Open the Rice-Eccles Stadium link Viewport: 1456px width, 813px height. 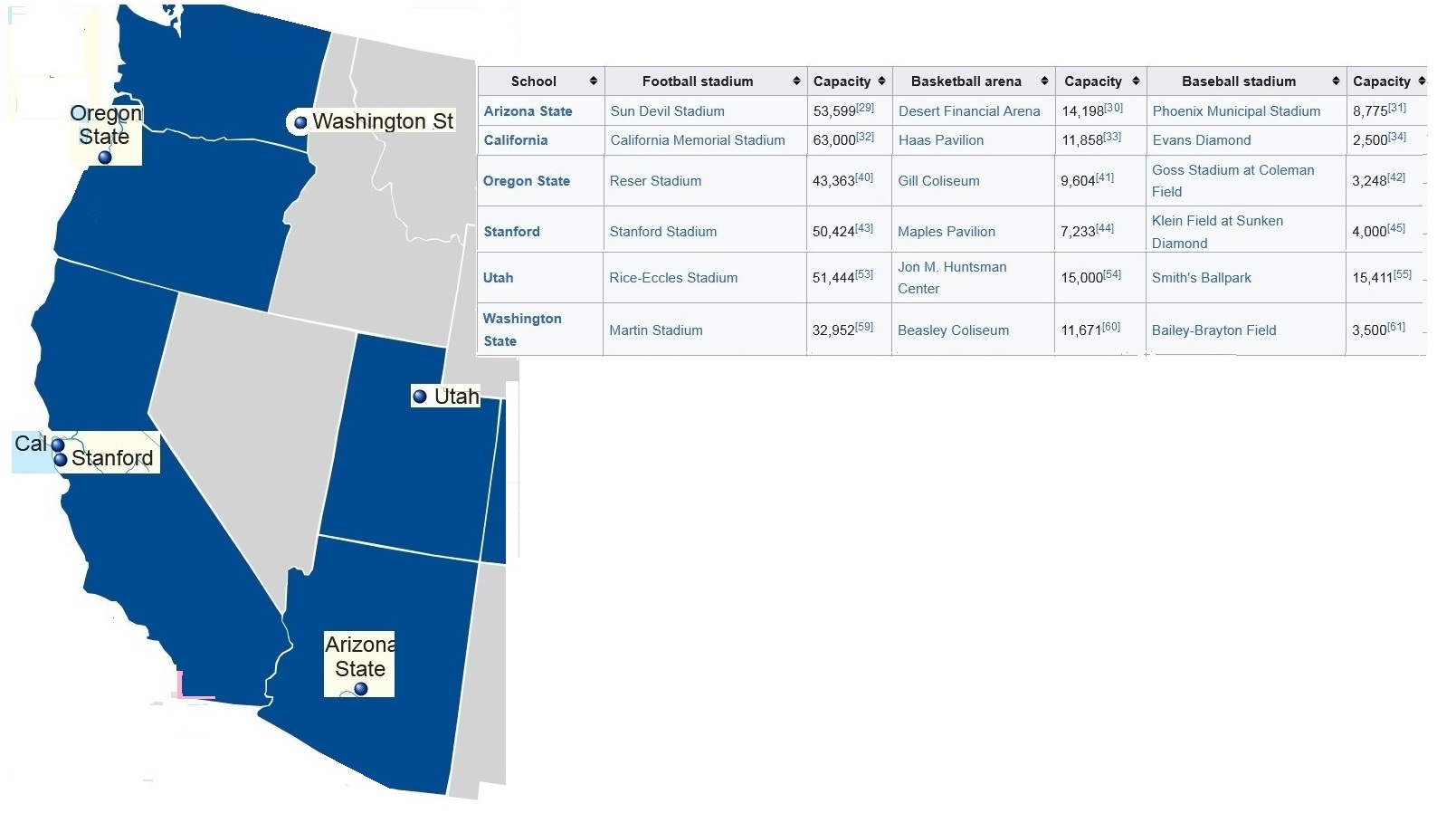pyautogui.click(x=673, y=277)
